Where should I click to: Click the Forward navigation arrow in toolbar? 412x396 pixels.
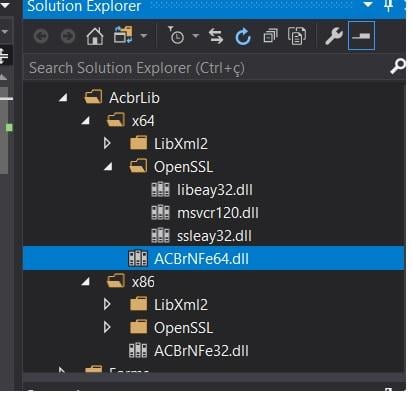click(68, 36)
